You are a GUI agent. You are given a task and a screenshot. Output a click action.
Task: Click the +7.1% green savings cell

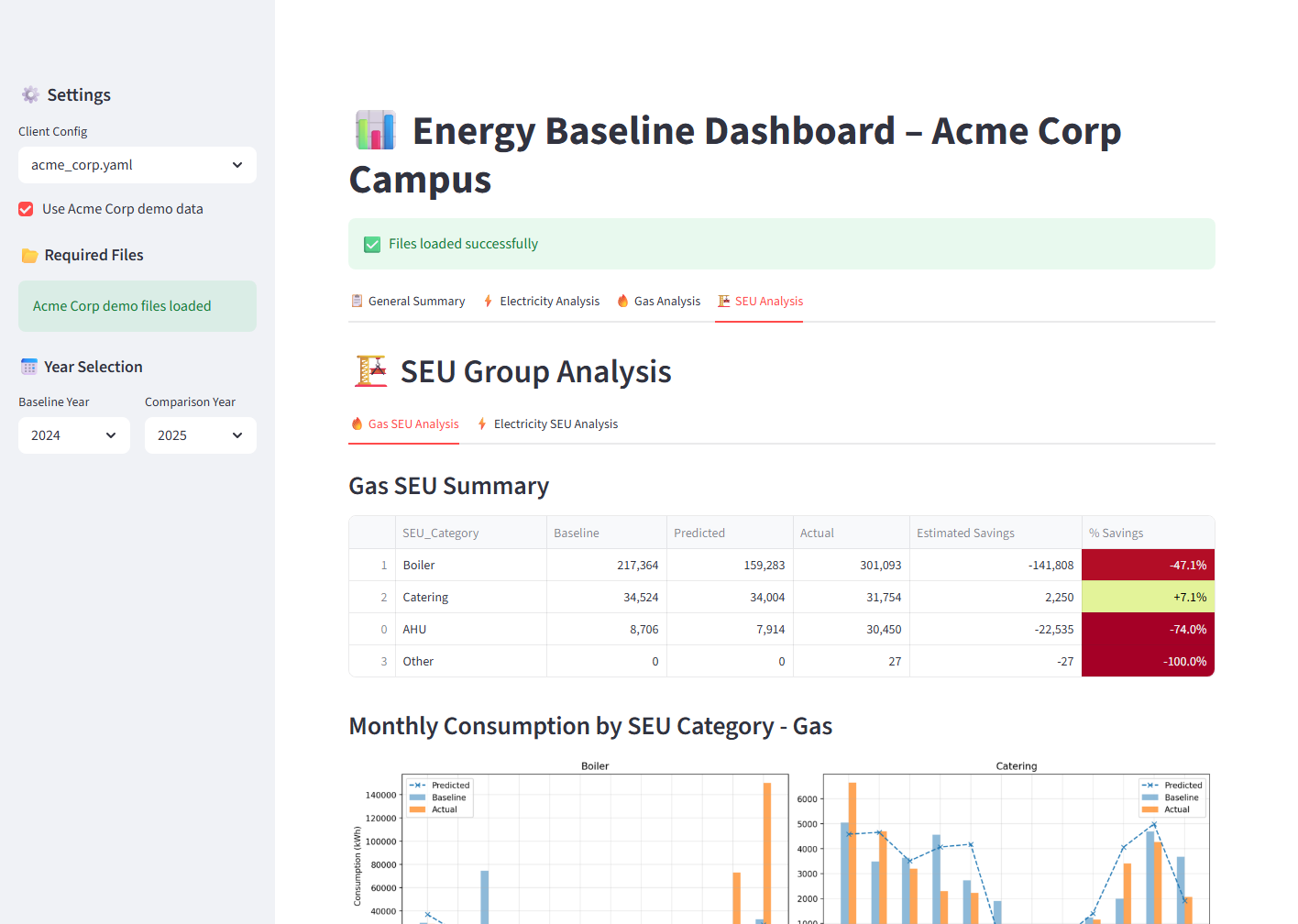(1149, 597)
